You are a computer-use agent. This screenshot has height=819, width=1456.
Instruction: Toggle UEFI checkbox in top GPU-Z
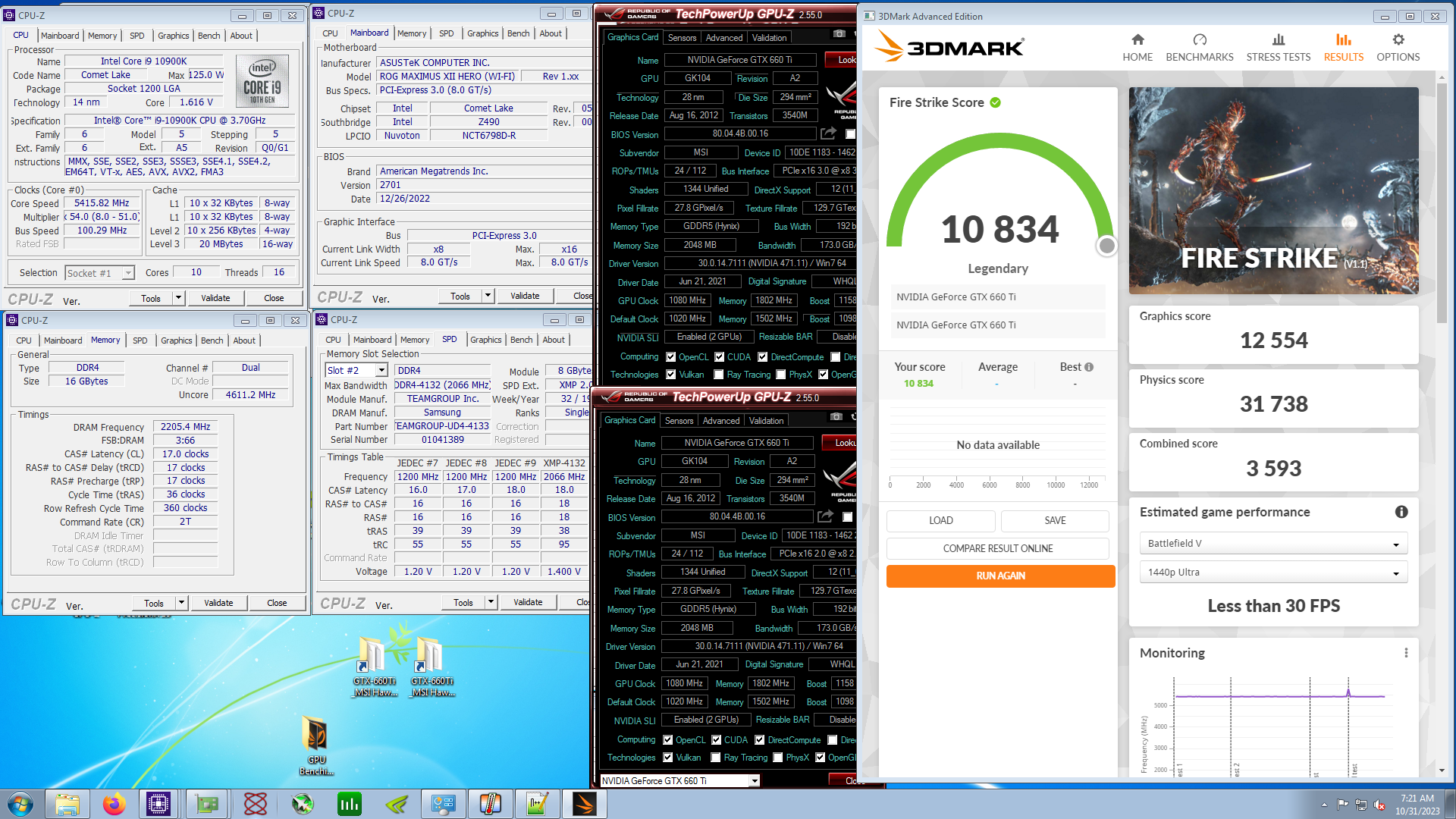850,134
